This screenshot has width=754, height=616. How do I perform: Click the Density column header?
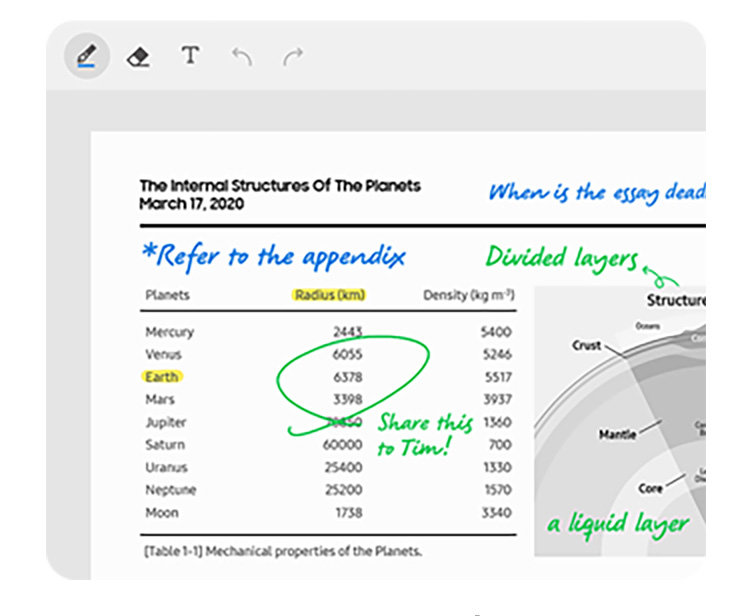click(468, 295)
